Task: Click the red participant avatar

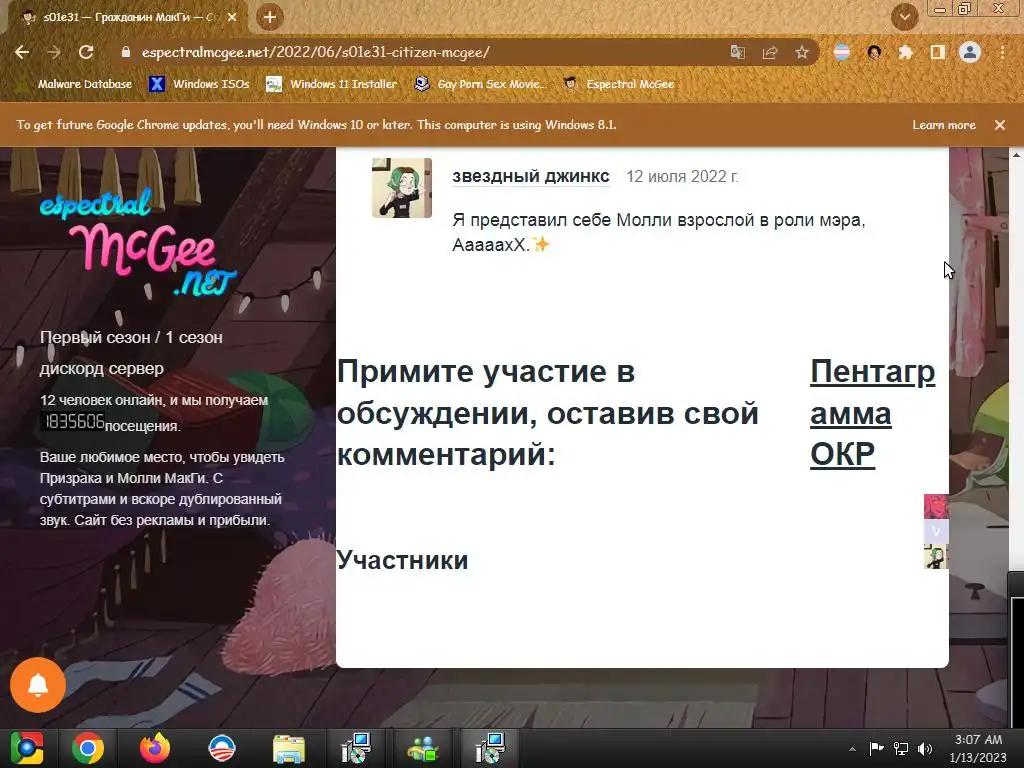Action: (x=936, y=506)
